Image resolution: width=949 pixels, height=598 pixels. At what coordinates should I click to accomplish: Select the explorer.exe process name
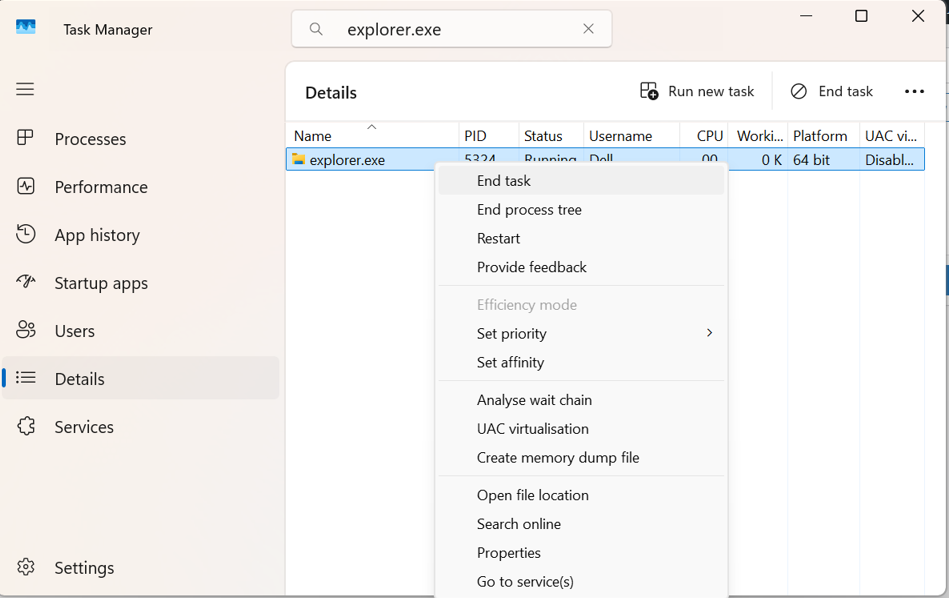(x=347, y=160)
